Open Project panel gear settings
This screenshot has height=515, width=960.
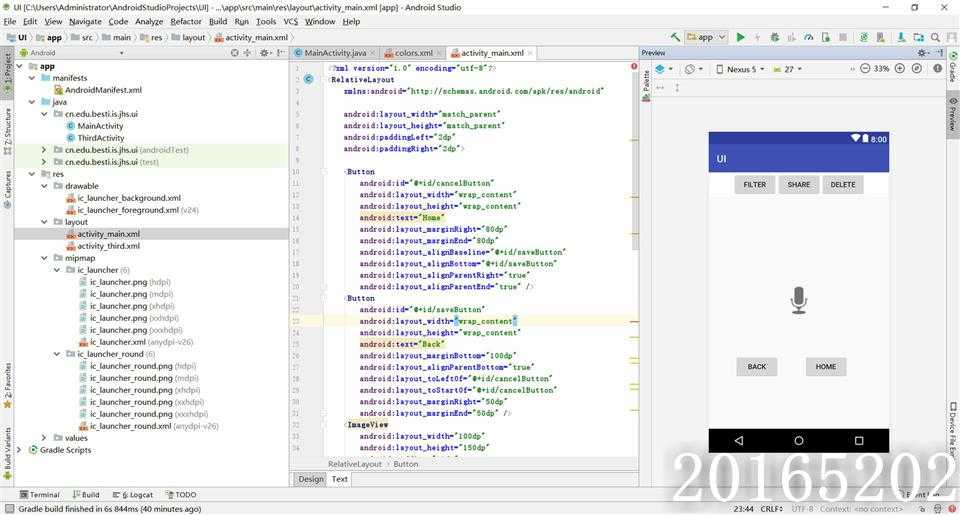pyautogui.click(x=265, y=53)
